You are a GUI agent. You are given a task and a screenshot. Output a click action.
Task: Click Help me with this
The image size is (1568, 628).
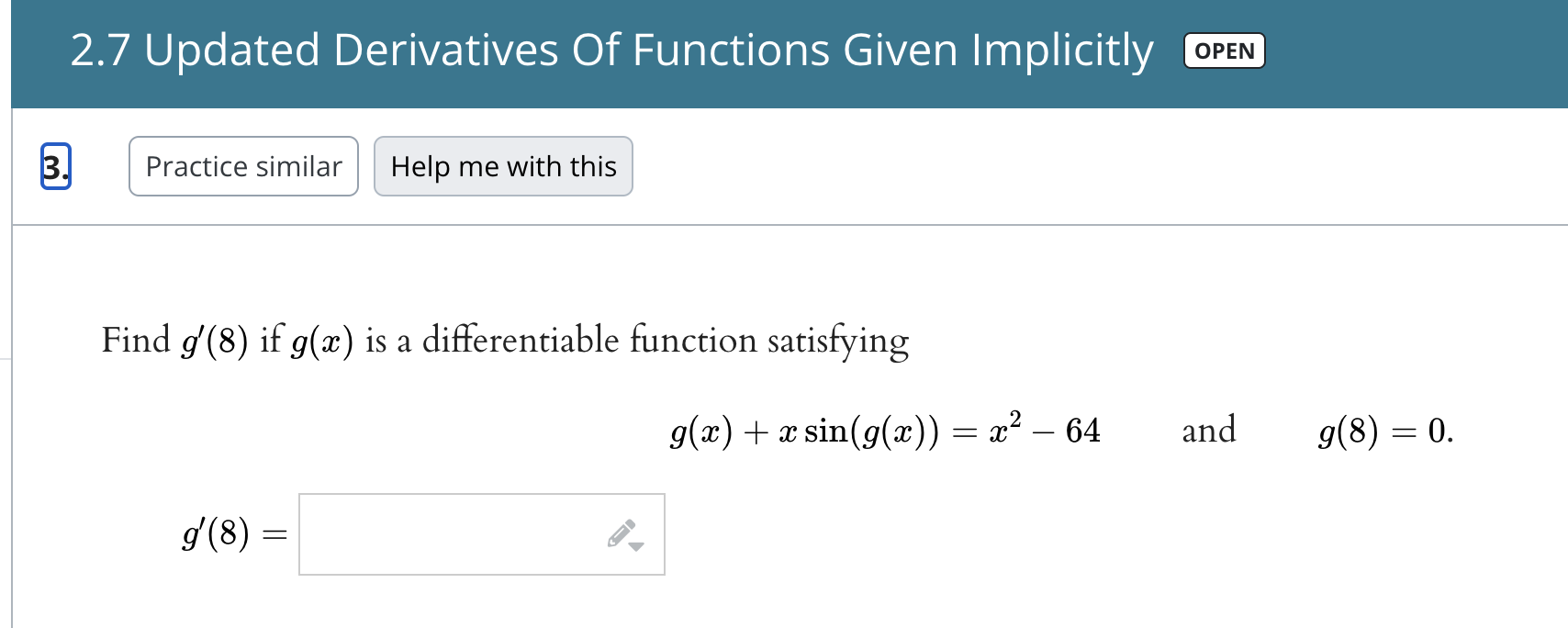coord(502,166)
